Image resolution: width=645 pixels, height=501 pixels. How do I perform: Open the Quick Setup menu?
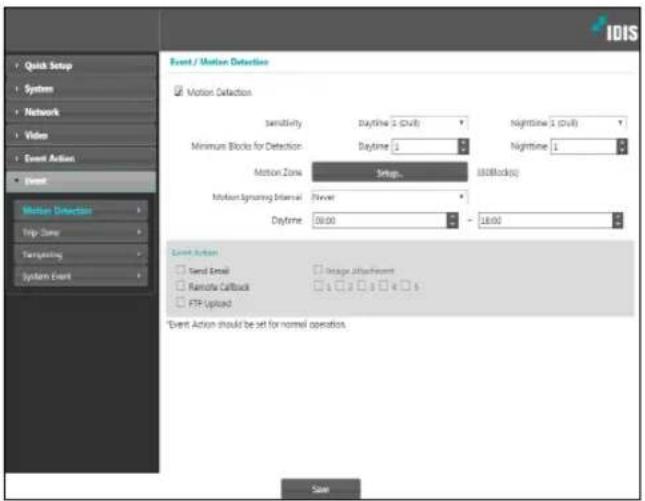tap(81, 66)
